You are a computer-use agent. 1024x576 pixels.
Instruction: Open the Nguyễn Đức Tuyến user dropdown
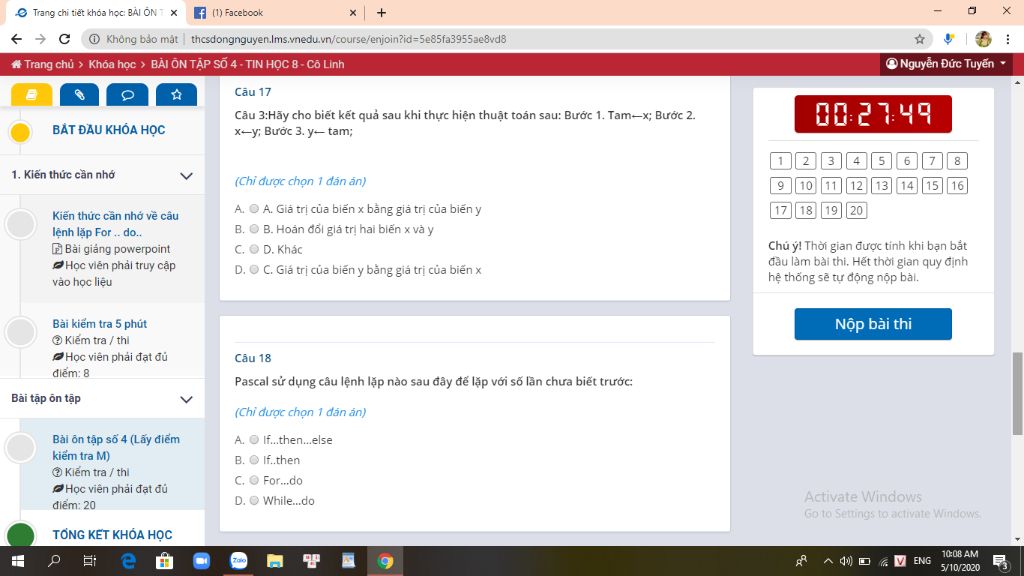[x=946, y=64]
